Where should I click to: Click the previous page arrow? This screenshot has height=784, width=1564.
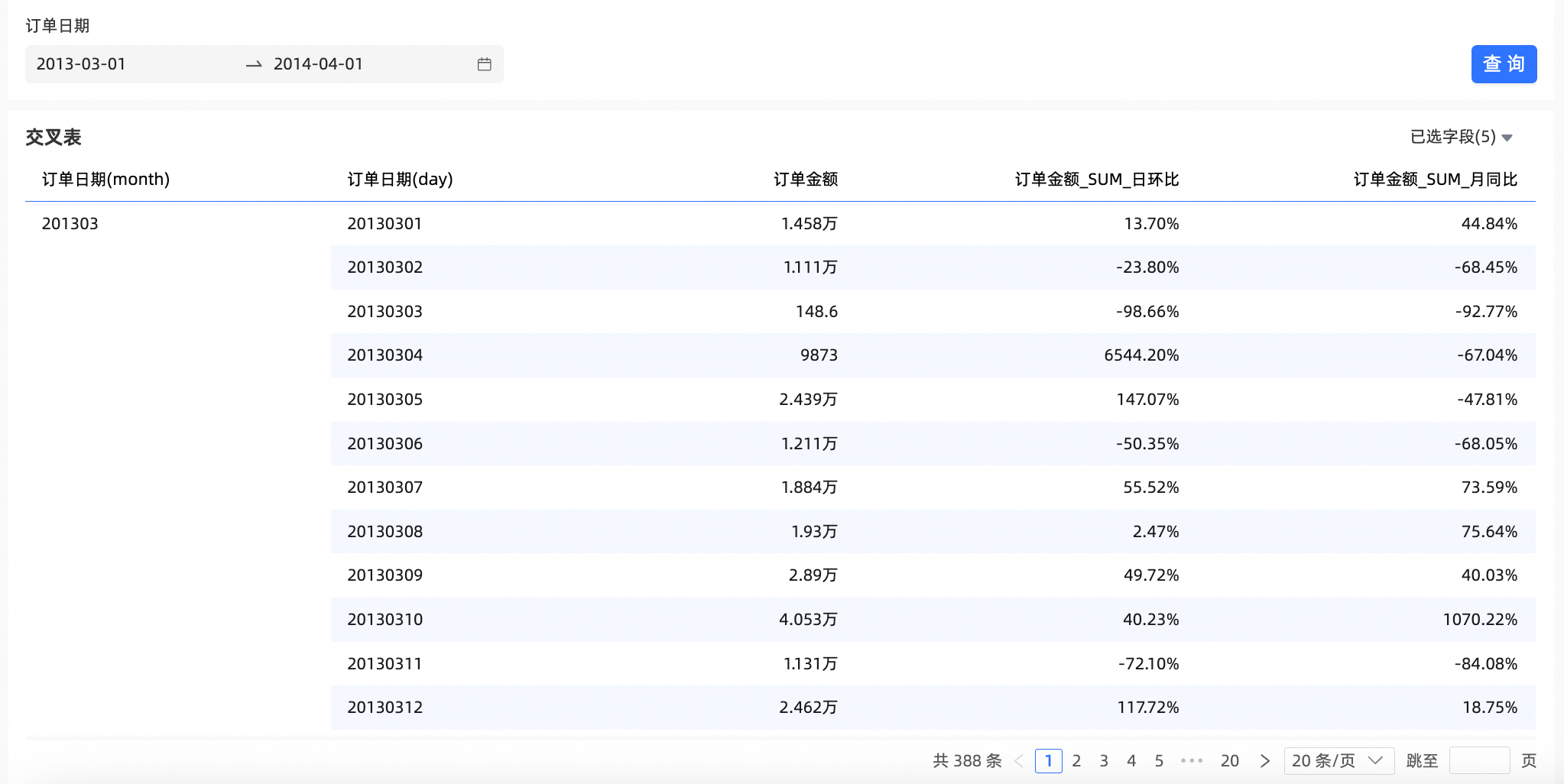1019,761
